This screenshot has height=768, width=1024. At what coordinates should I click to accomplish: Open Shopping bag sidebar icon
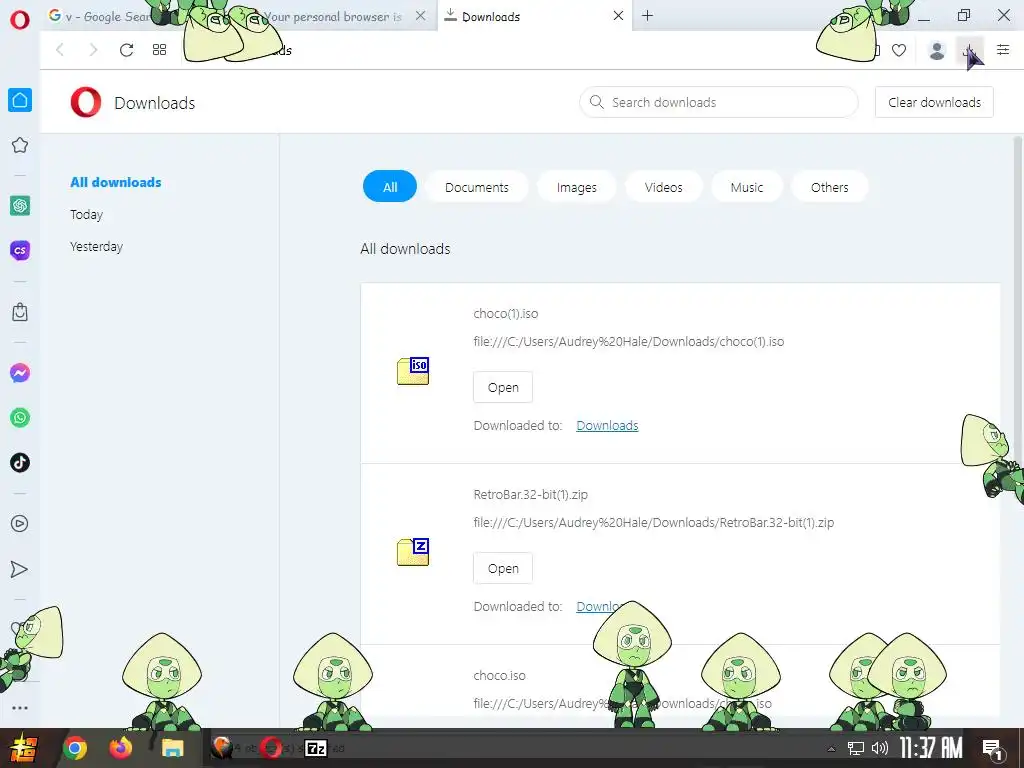pyautogui.click(x=20, y=312)
